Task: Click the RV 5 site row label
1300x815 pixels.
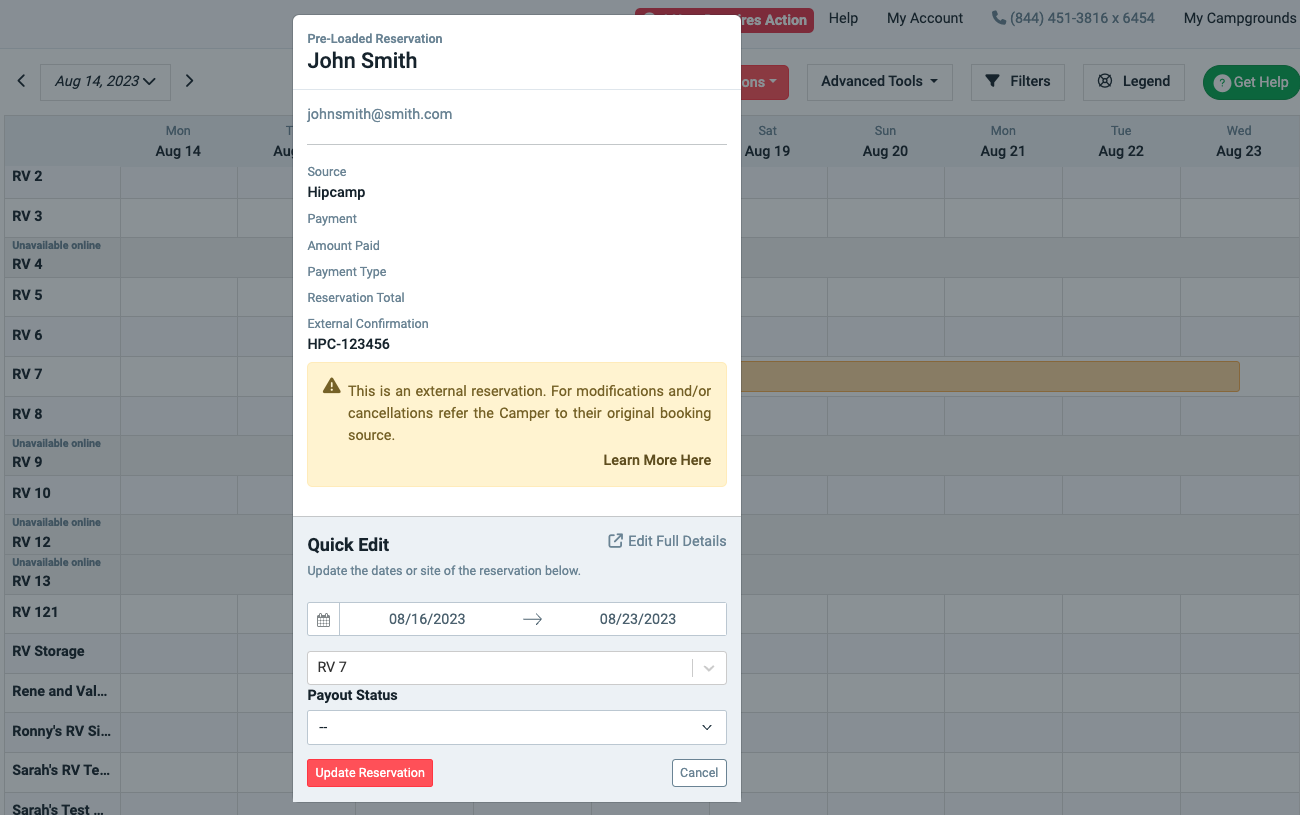Action: [x=27, y=295]
